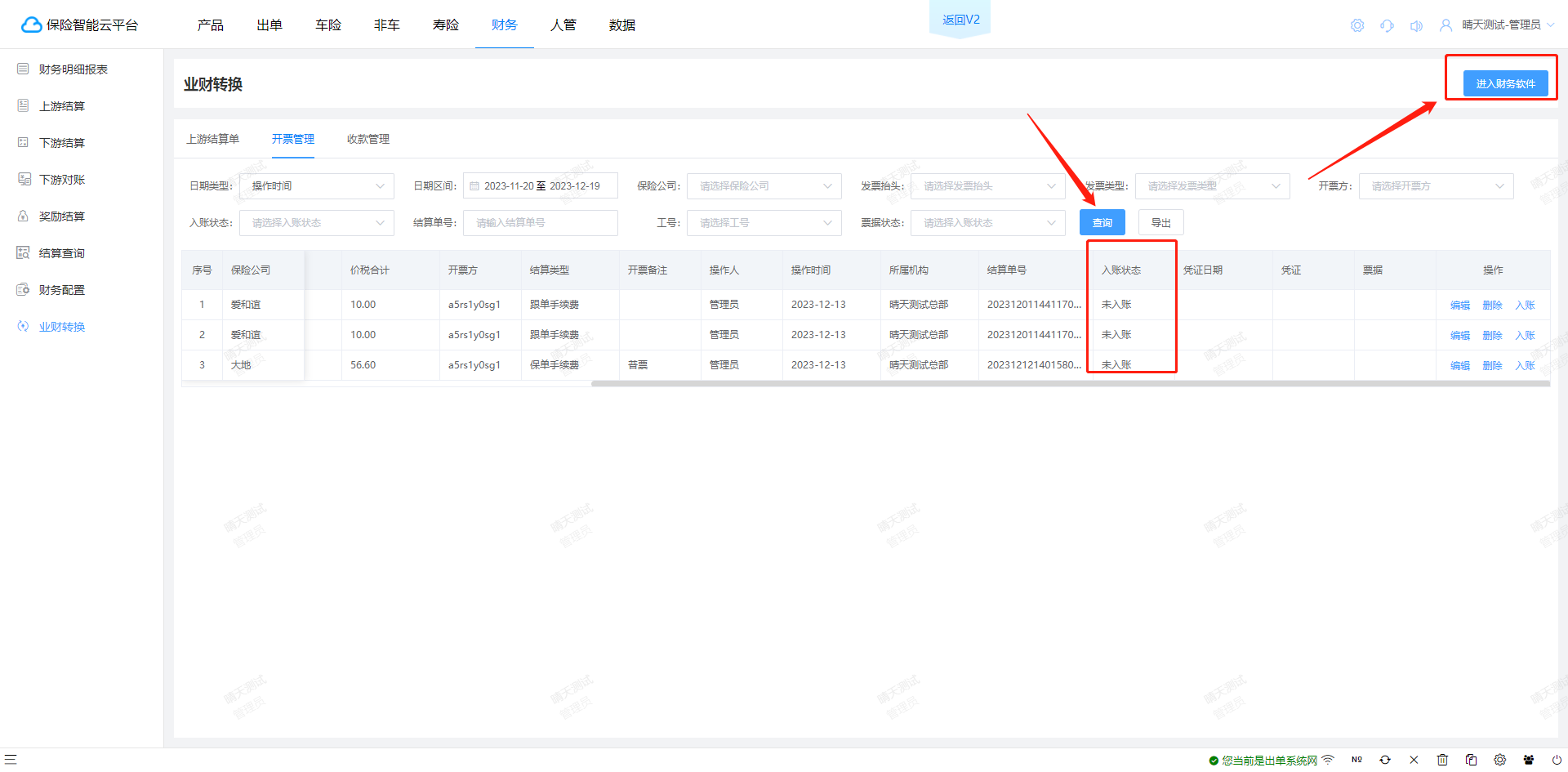
Task: Click the 导出 button
Action: coord(1161,223)
